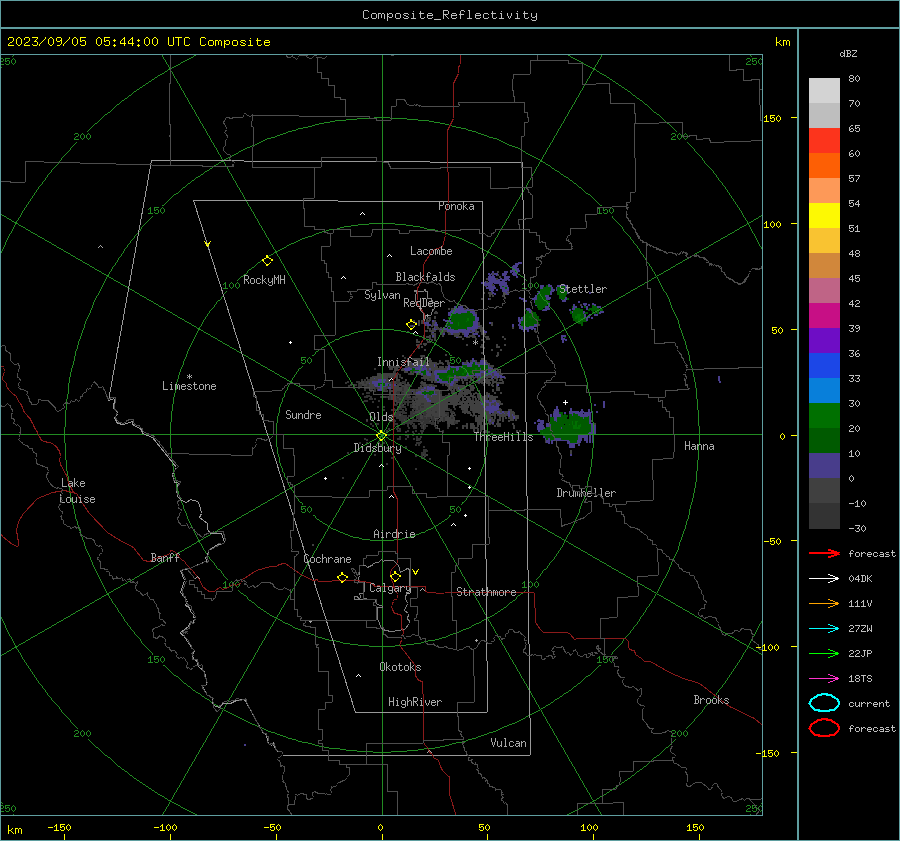The width and height of the screenshot is (900, 841).
Task: Pick the bright green 20-30 dBZ swatch
Action: pos(824,416)
